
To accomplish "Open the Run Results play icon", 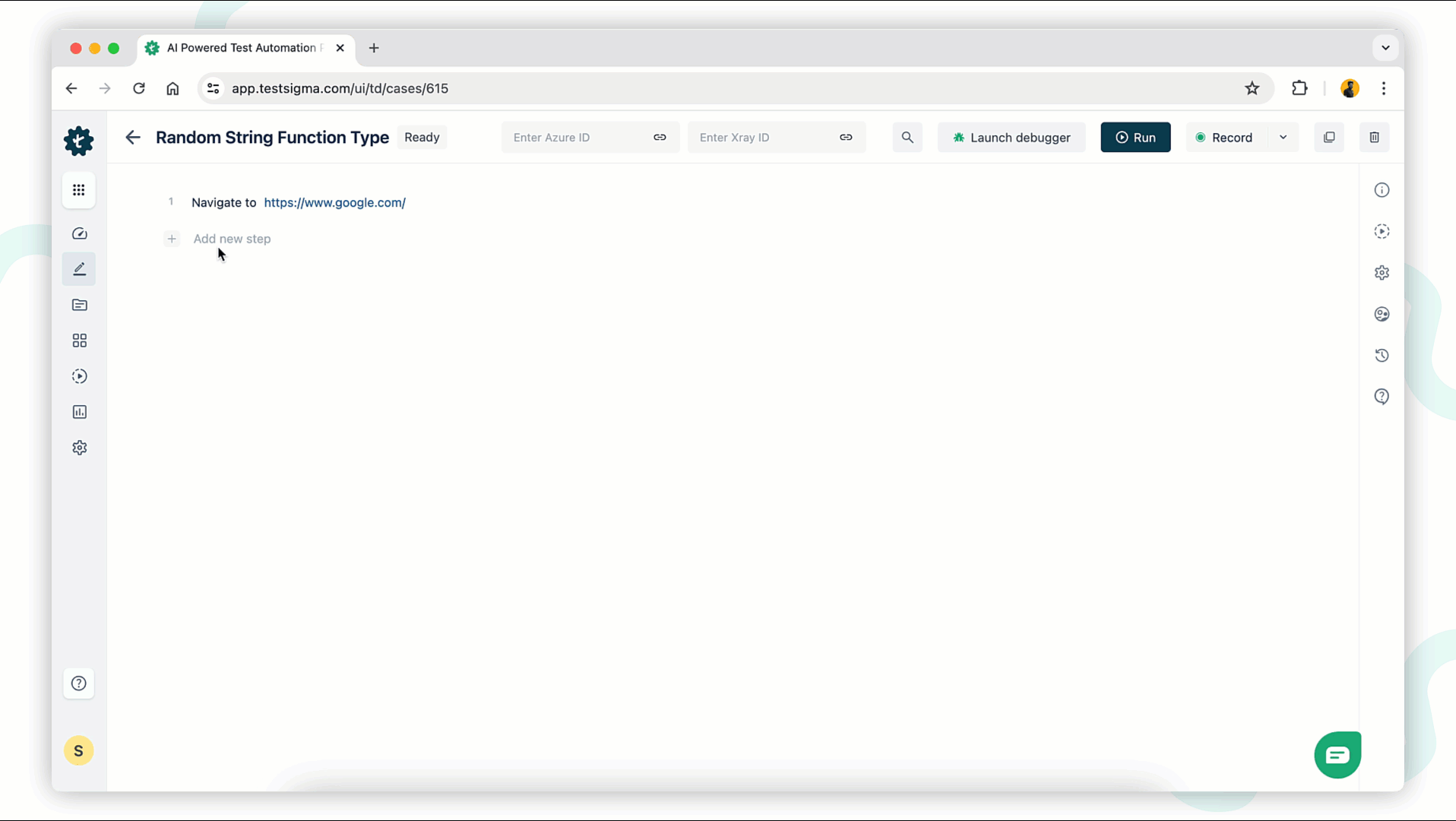I will click(79, 376).
